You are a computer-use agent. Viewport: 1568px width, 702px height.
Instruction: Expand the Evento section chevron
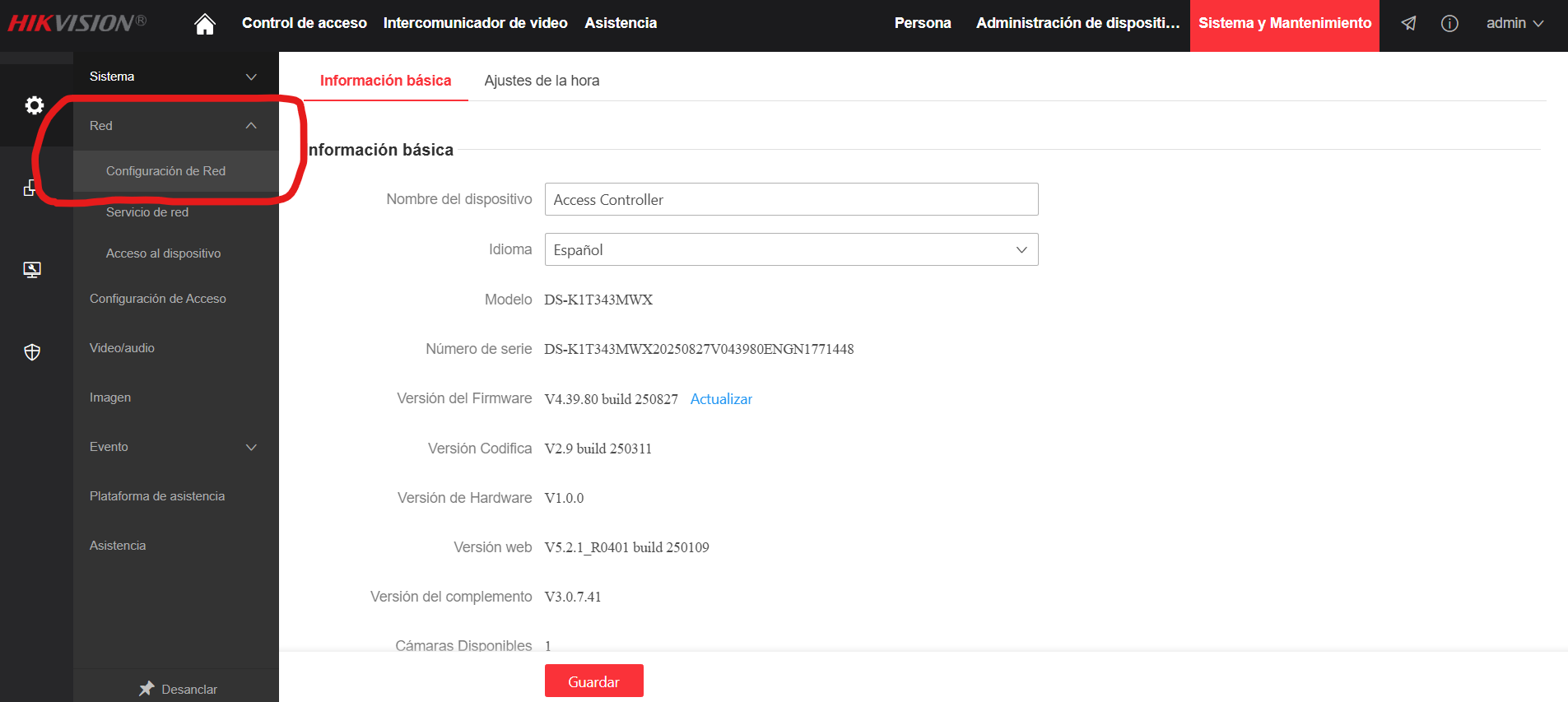pyautogui.click(x=251, y=447)
